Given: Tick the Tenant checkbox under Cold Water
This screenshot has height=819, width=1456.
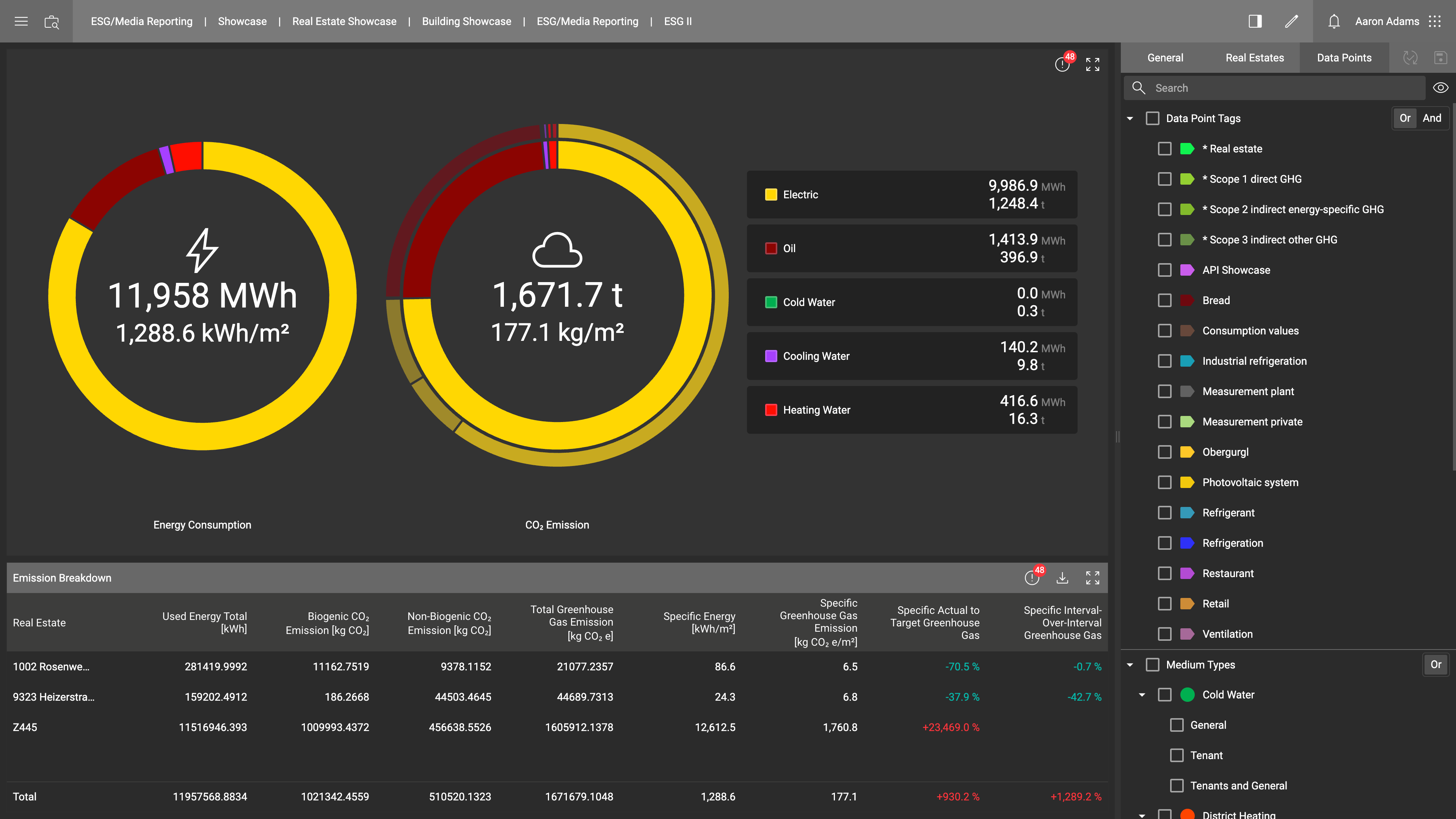Looking at the screenshot, I should [x=1177, y=755].
